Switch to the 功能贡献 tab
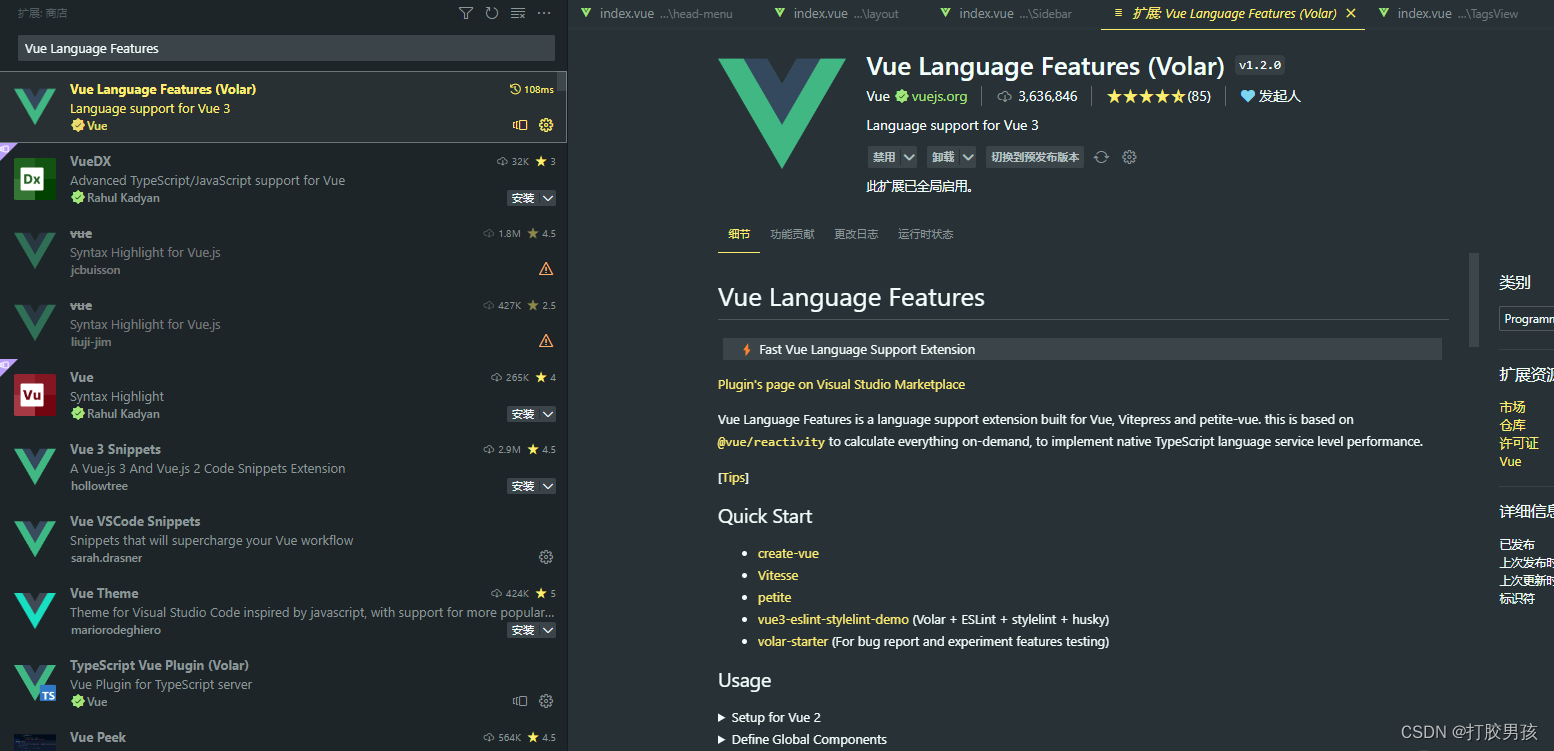Screen dimensions: 1554x751 tap(792, 234)
